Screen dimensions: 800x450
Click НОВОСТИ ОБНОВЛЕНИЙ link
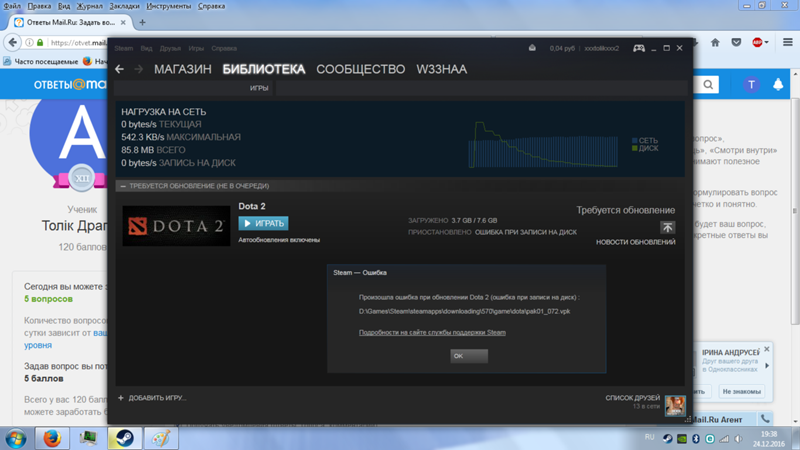tap(636, 242)
